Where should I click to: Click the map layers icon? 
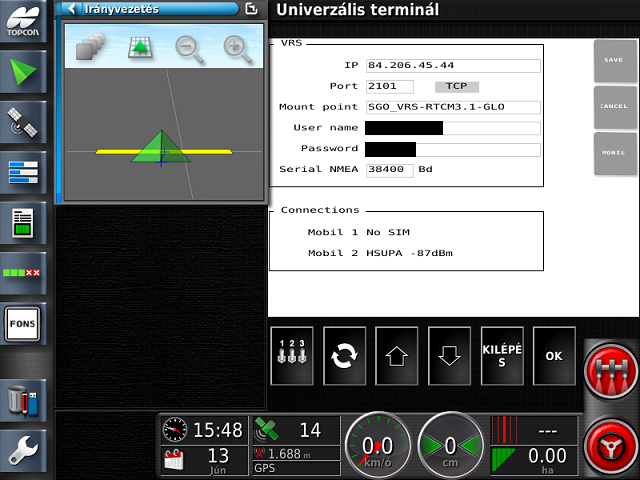[89, 47]
